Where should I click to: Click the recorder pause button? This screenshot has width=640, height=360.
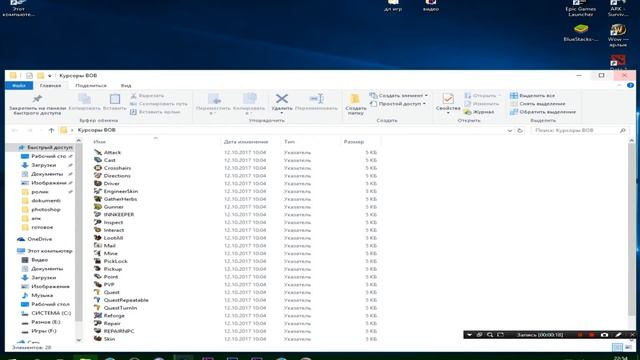click(x=580, y=335)
